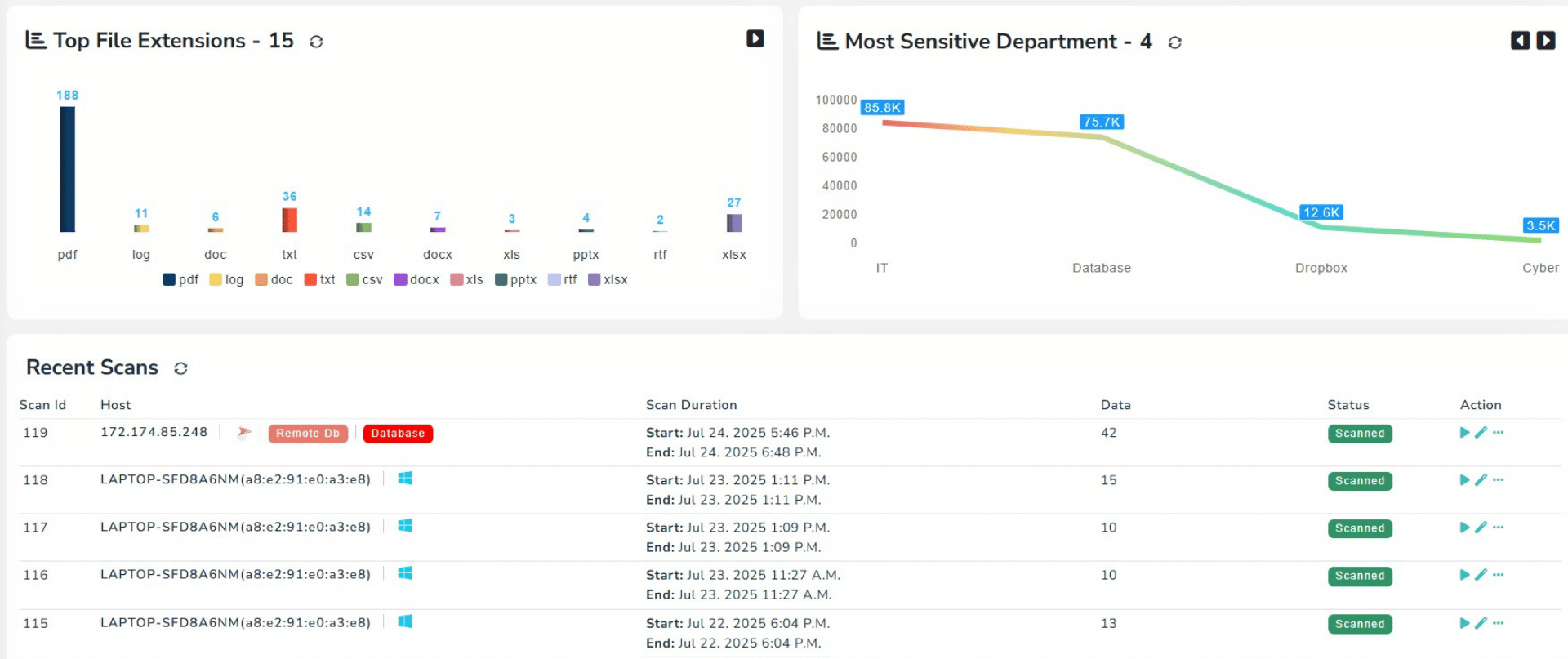Open more options for scan 117

pyautogui.click(x=1498, y=528)
